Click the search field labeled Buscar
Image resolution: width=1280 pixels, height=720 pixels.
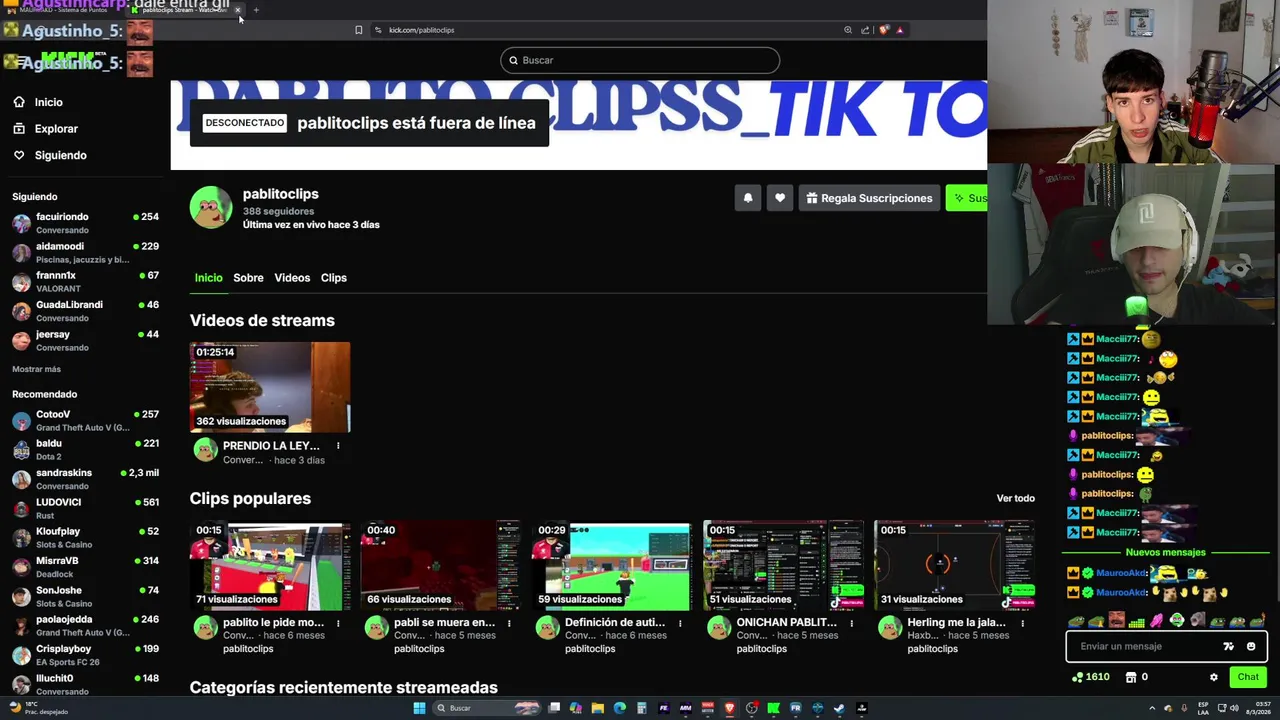(640, 60)
